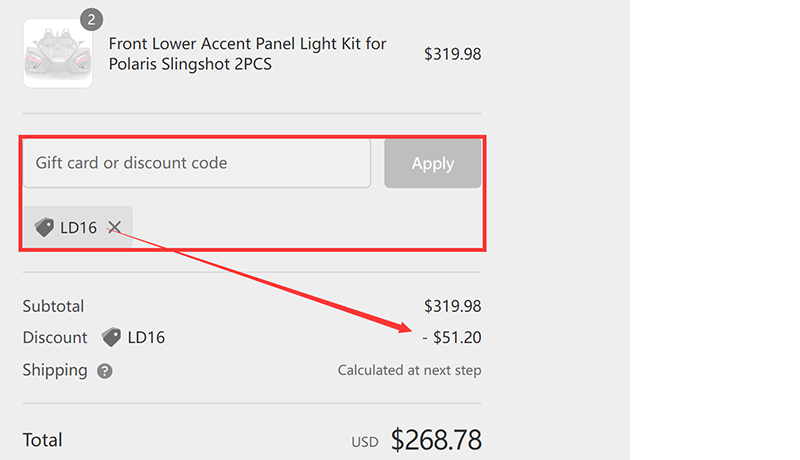800x460 pixels.
Task: Open the shipping help question mark
Action: 105,371
